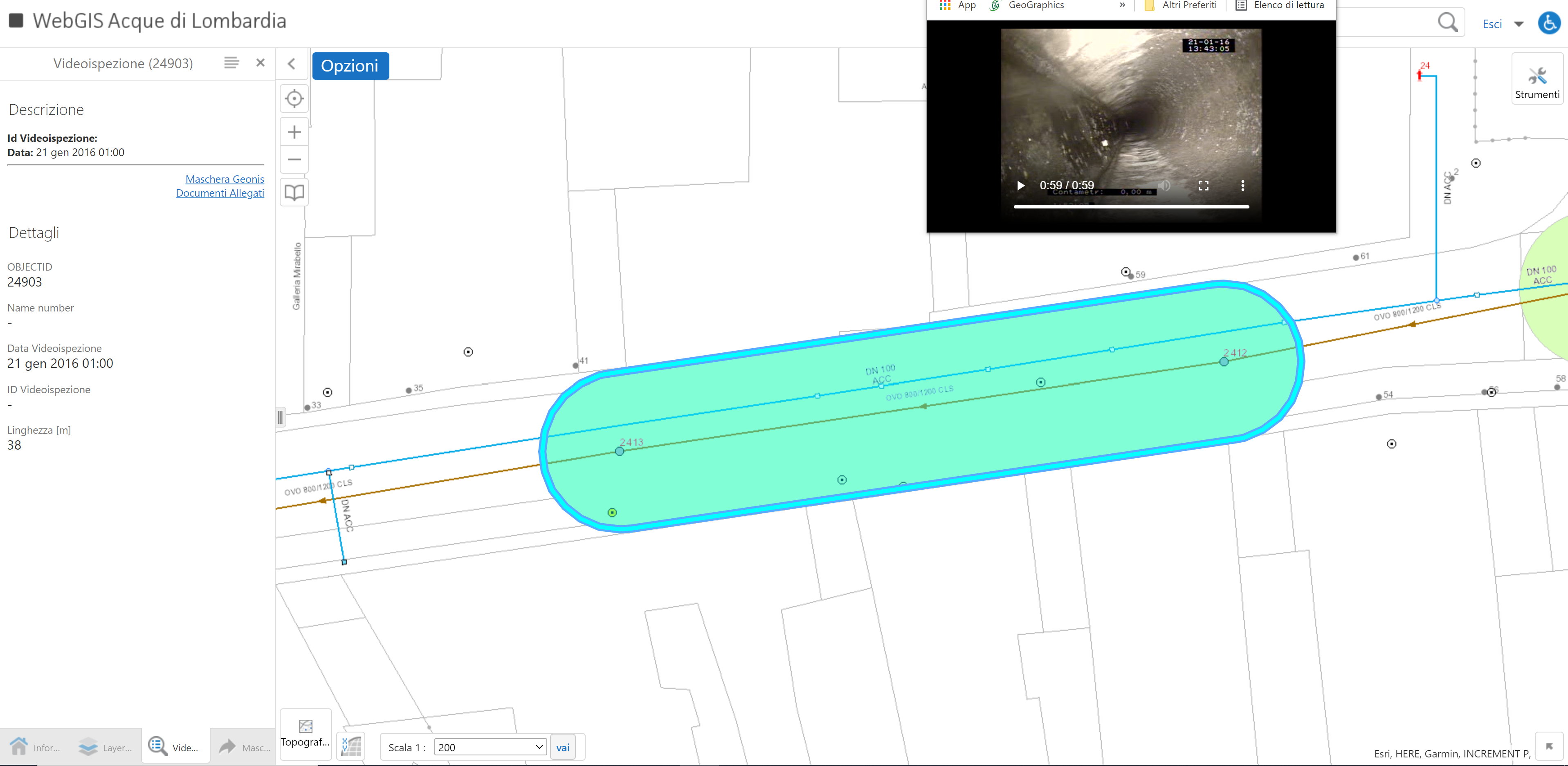The height and width of the screenshot is (766, 1568).
Task: Click Linghezza value 38
Action: tap(14, 446)
